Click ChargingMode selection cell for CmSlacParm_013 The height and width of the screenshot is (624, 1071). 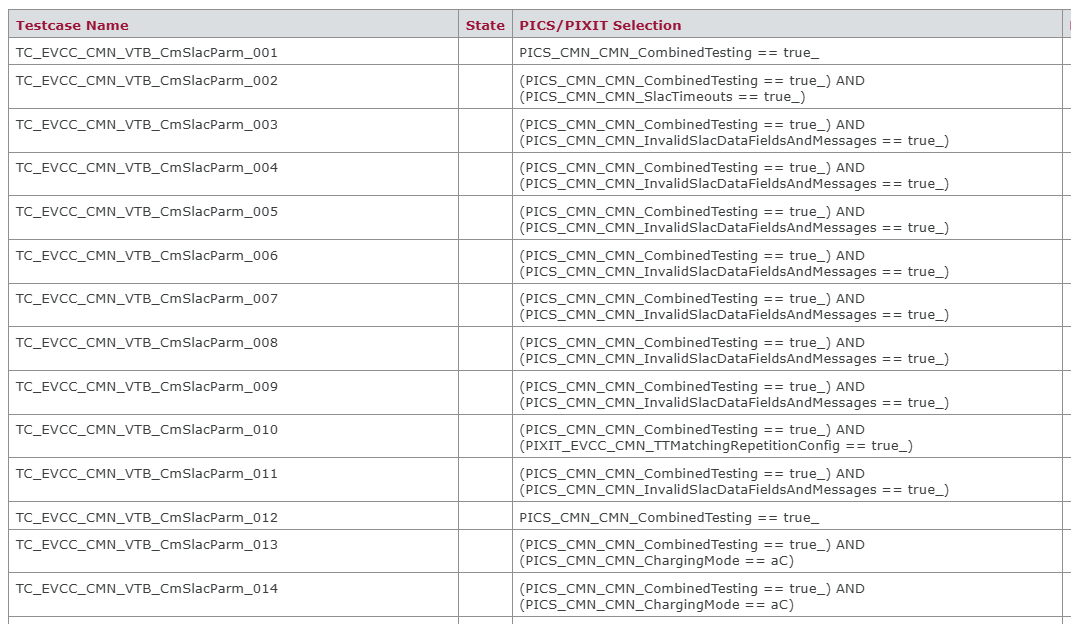click(x=692, y=552)
